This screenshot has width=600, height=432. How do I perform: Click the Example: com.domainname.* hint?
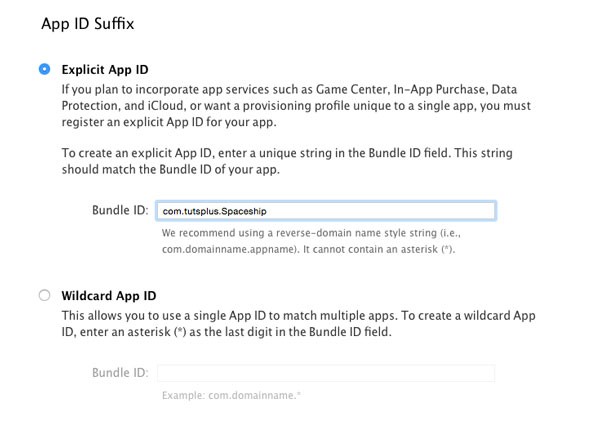point(231,395)
